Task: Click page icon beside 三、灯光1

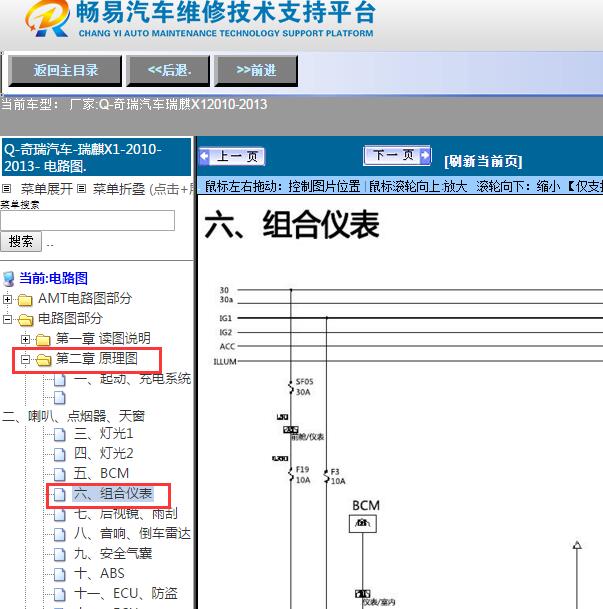Action: 59,434
